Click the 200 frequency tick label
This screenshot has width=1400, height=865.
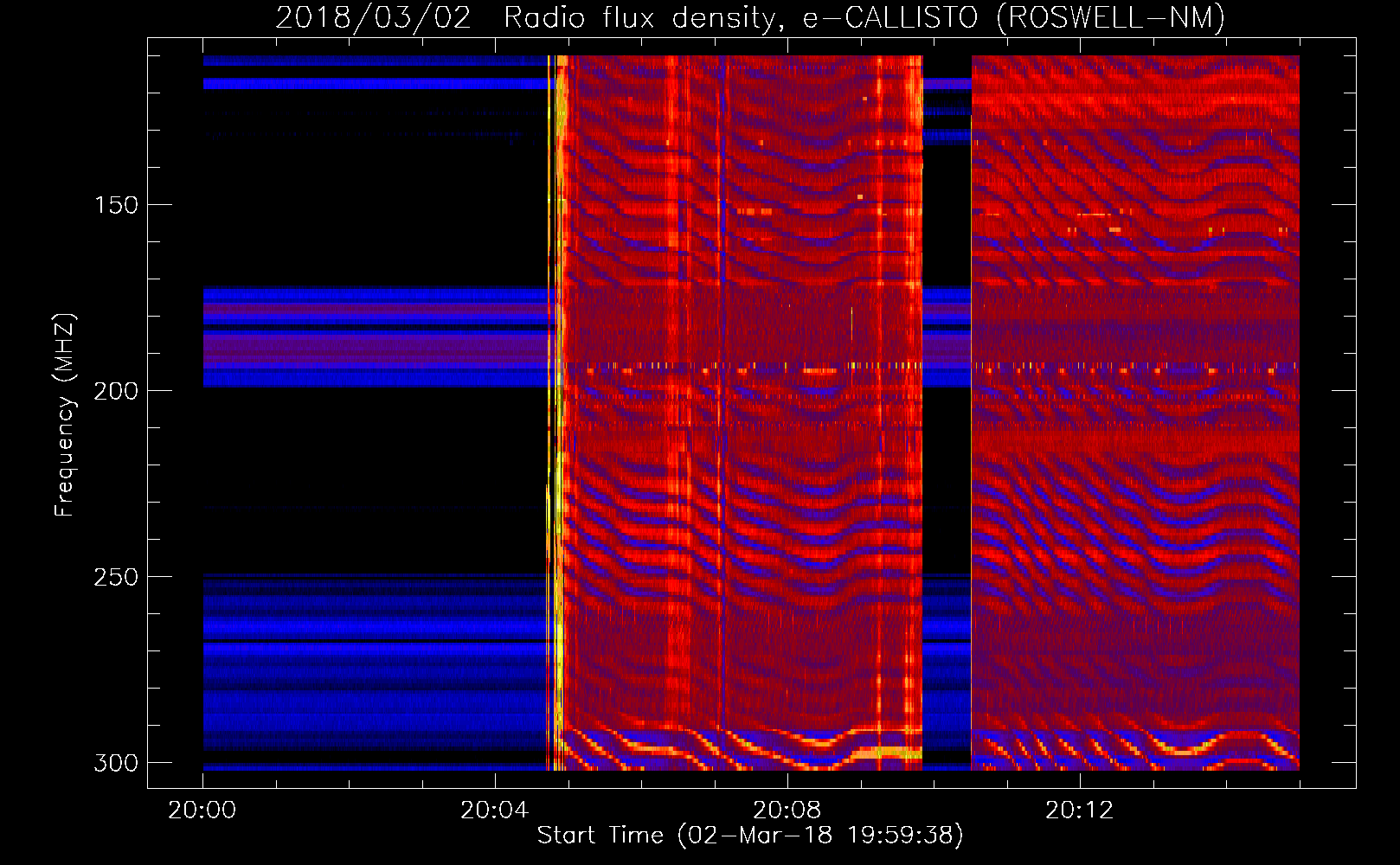116,391
